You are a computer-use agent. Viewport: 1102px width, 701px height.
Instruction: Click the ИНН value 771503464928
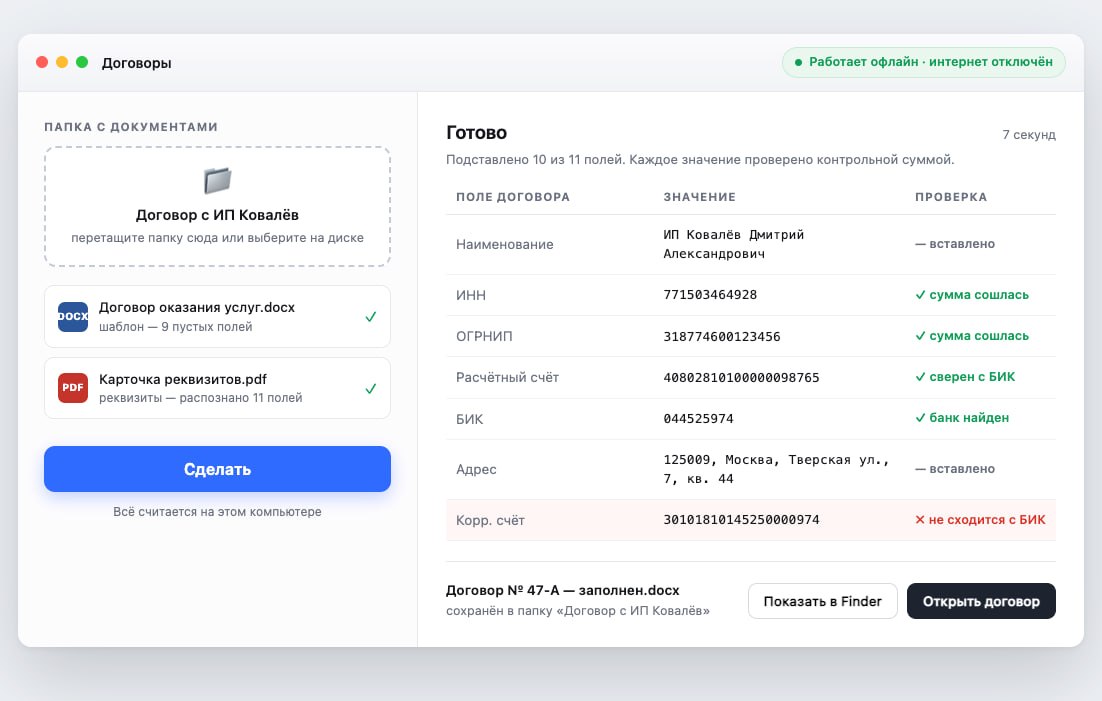click(x=710, y=295)
